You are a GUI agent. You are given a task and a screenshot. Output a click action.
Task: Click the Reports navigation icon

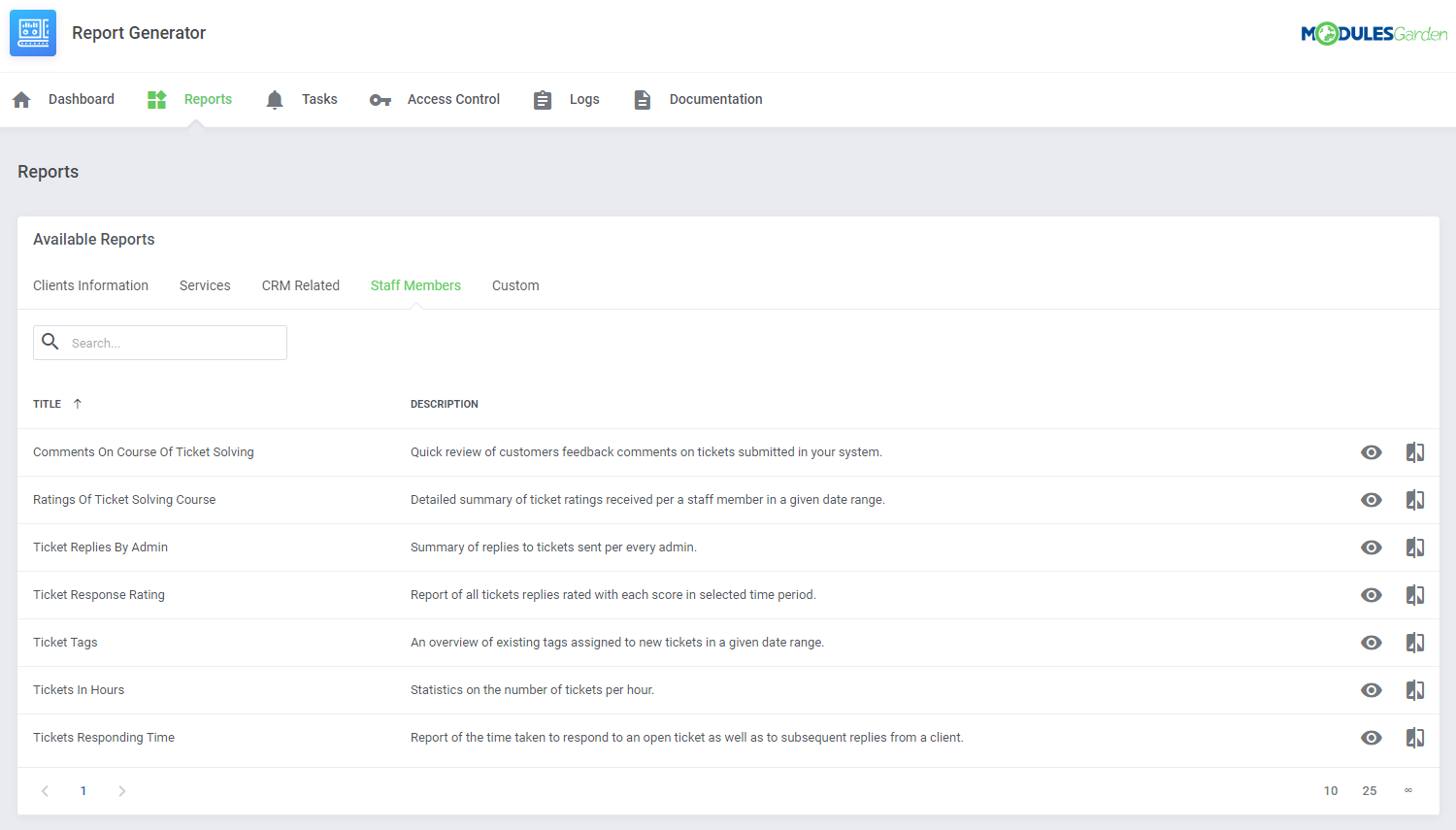[156, 99]
